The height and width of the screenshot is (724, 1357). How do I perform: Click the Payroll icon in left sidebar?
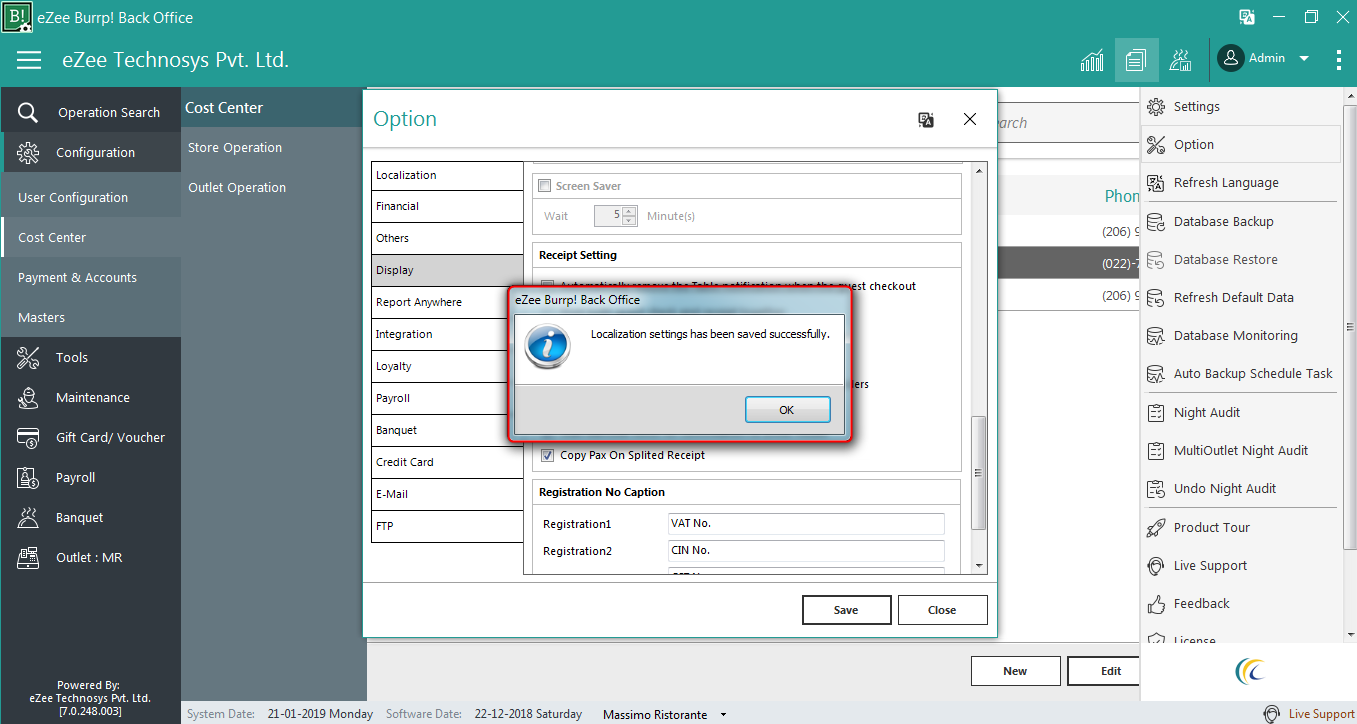28,477
